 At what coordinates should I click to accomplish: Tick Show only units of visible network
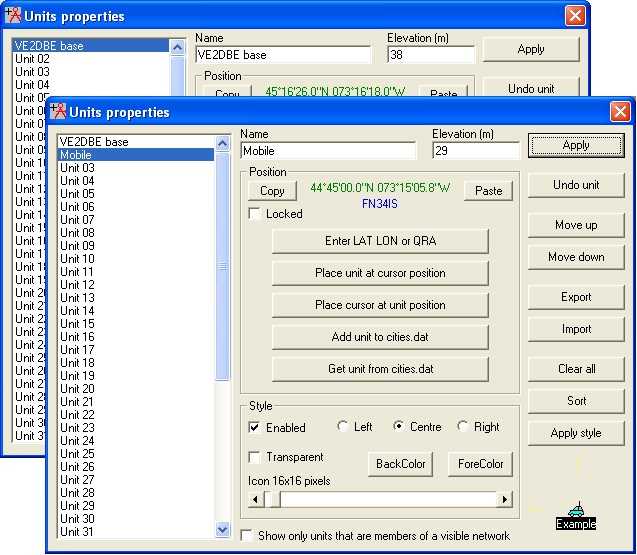coord(248,536)
